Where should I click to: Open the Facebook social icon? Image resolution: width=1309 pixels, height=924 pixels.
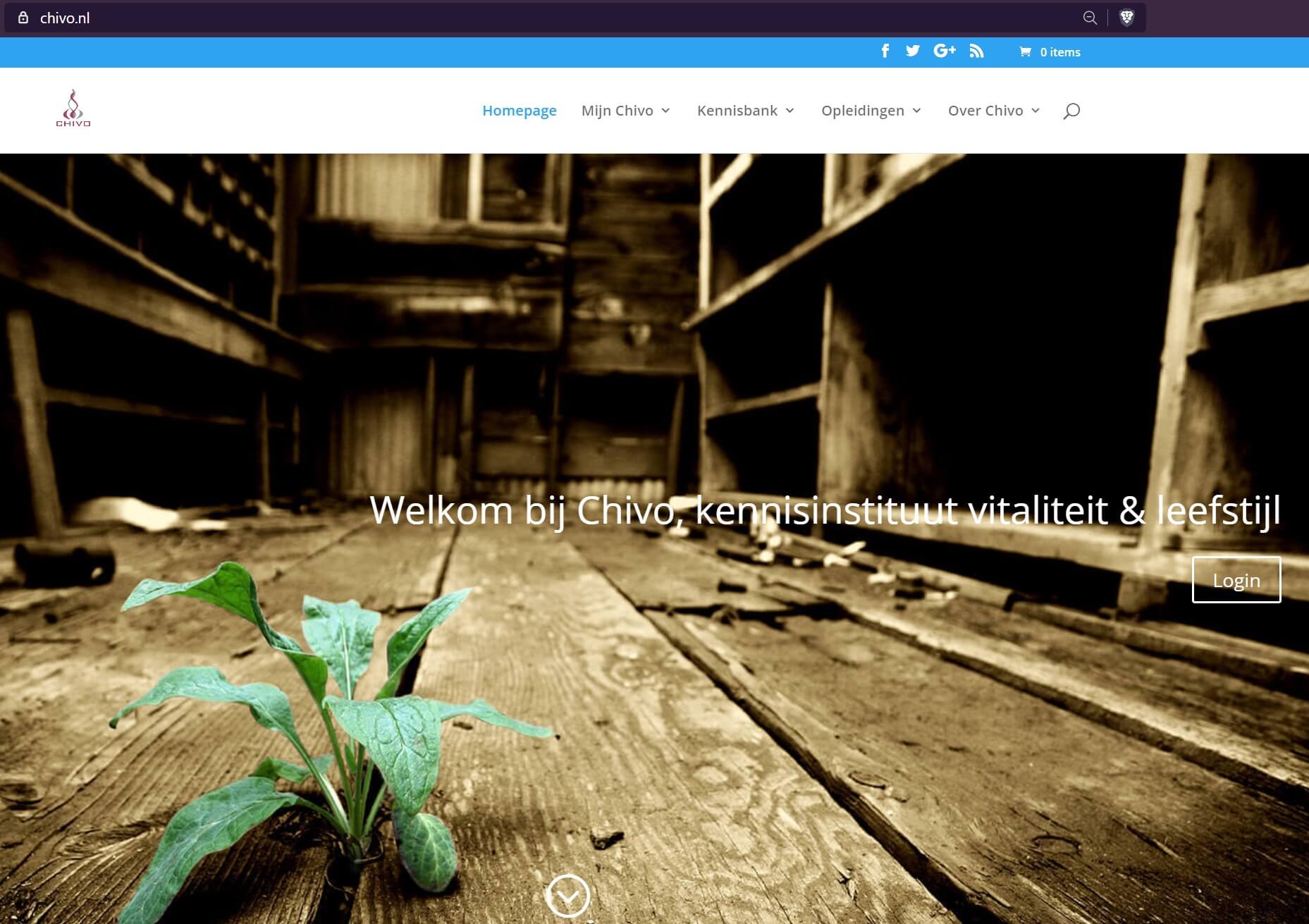(x=885, y=51)
